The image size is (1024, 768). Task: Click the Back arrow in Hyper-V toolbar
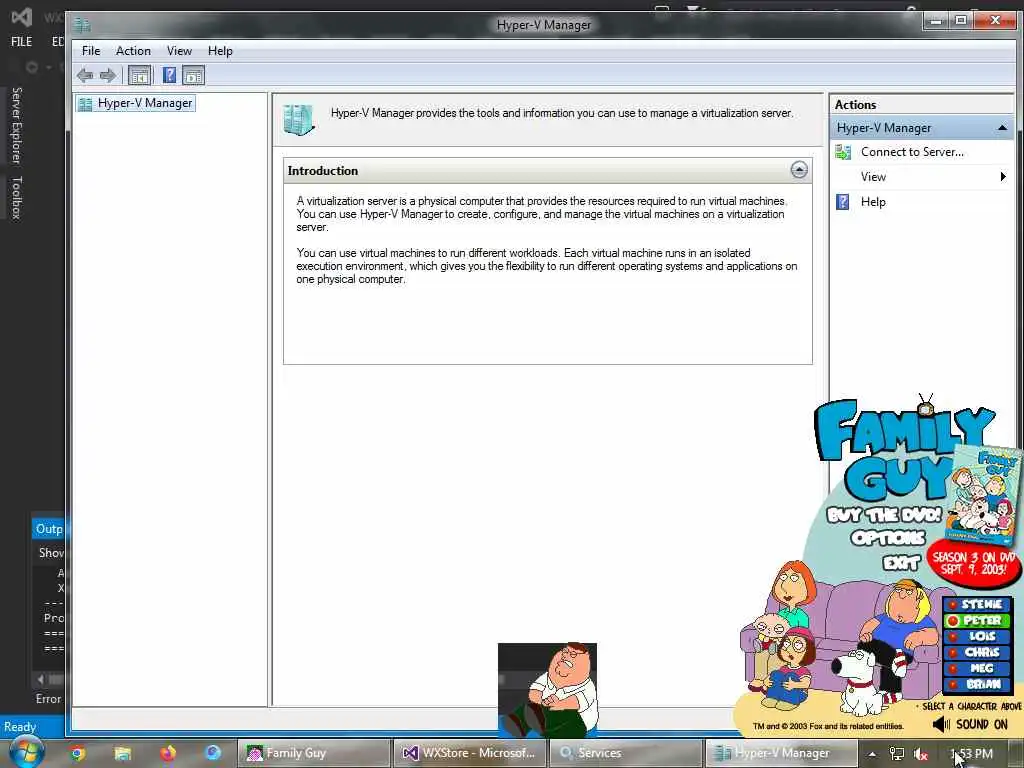85,75
